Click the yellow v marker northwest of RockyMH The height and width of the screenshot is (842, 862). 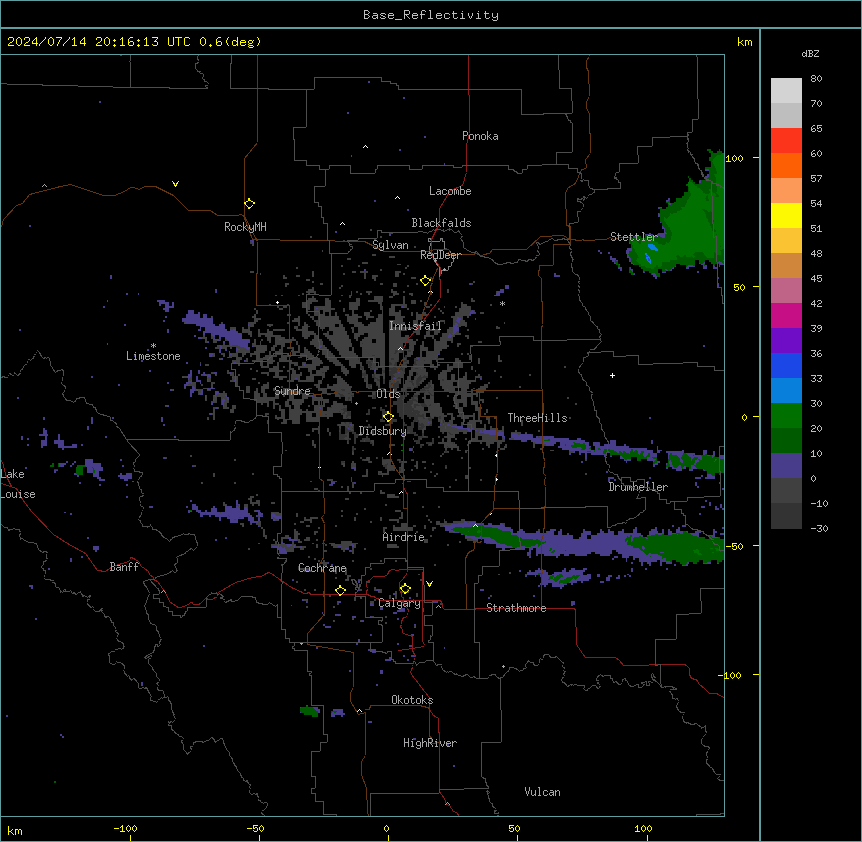pos(175,184)
